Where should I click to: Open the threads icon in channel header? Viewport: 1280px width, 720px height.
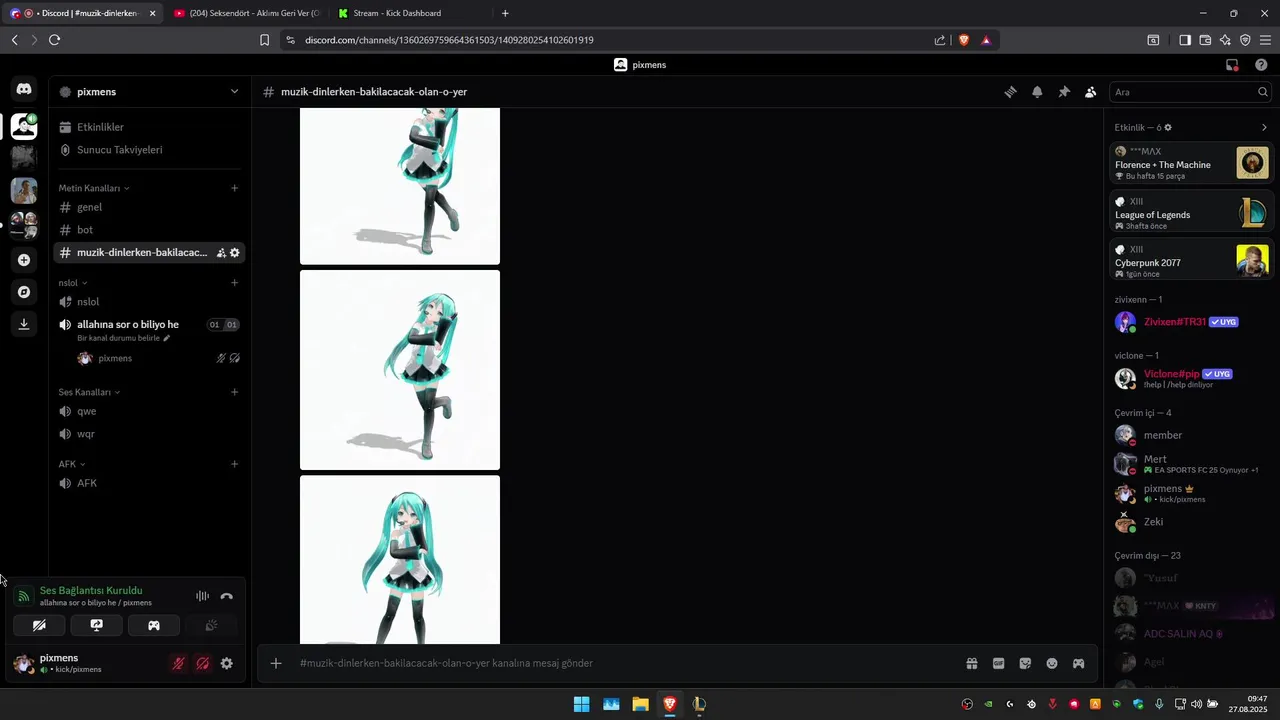point(1010,92)
